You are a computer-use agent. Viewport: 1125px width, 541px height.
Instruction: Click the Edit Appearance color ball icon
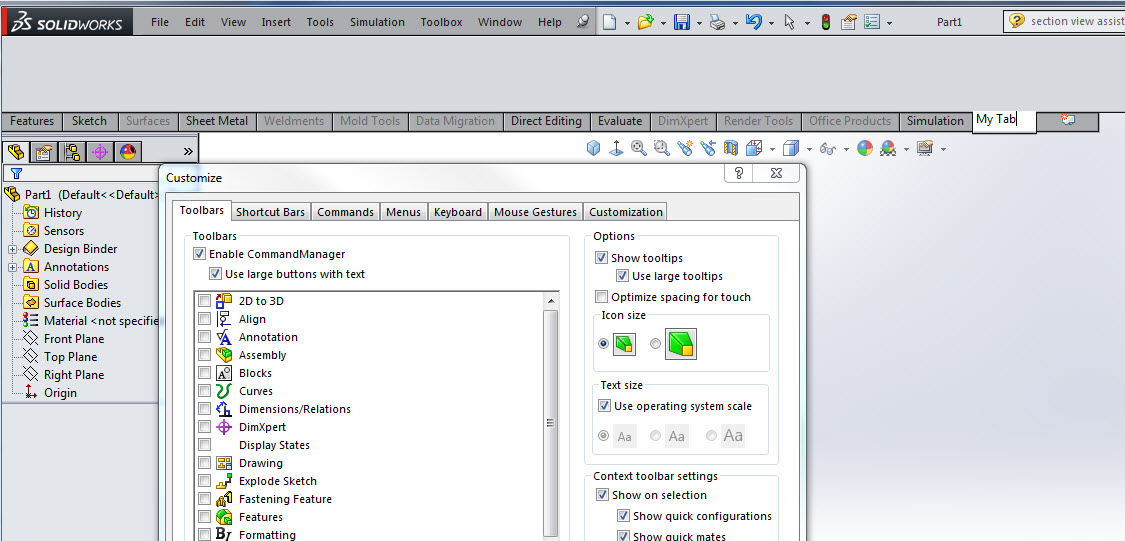tap(865, 149)
